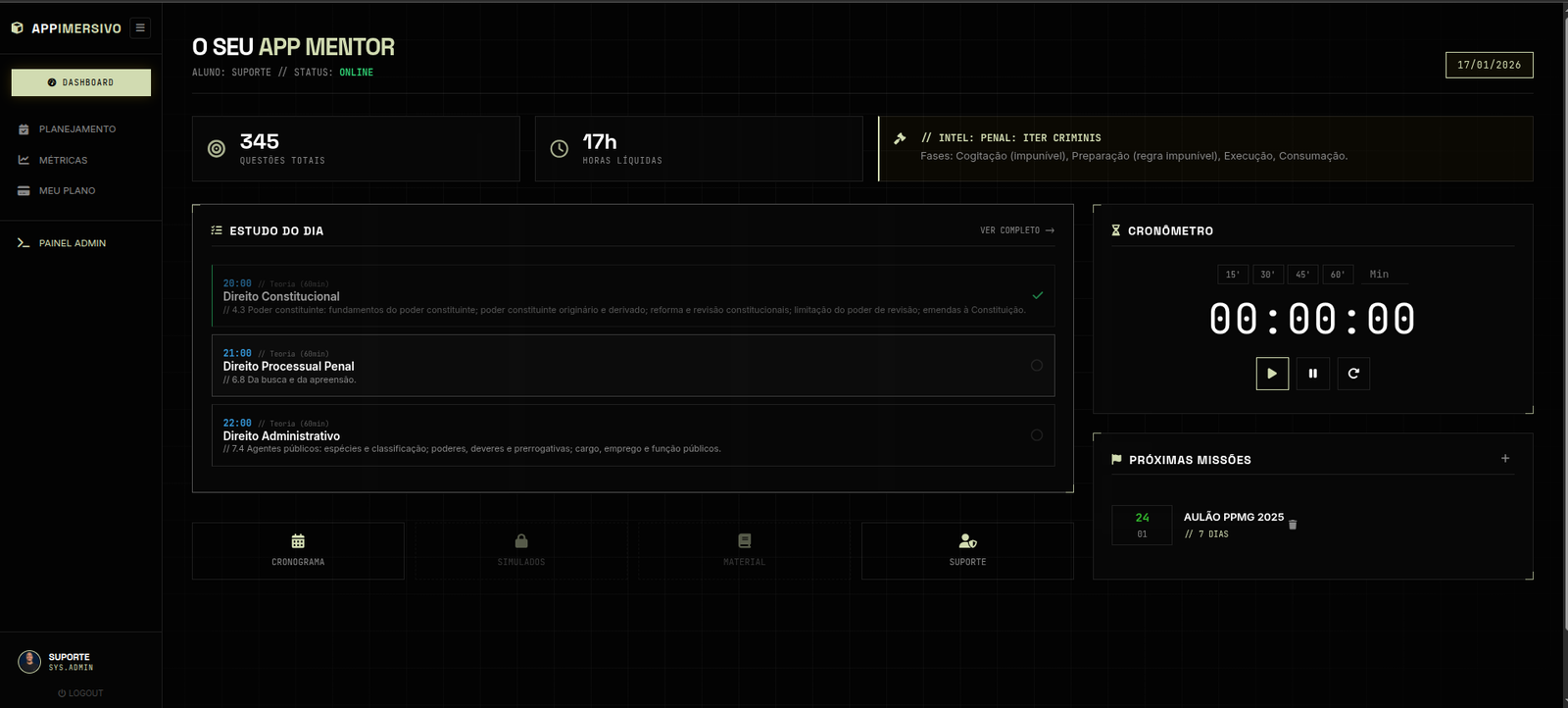Click the Planejamento calendar icon
Image resolution: width=1568 pixels, height=708 pixels.
[24, 129]
